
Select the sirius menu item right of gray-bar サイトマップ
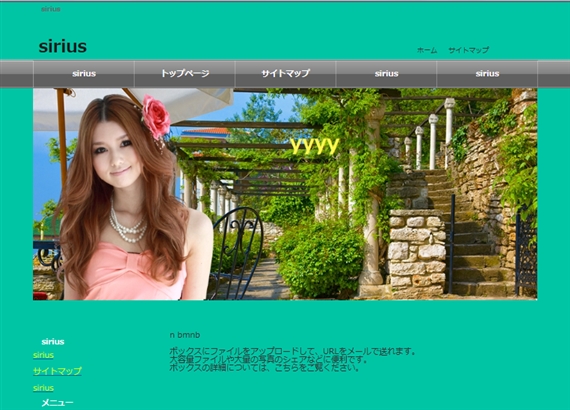[x=386, y=73]
